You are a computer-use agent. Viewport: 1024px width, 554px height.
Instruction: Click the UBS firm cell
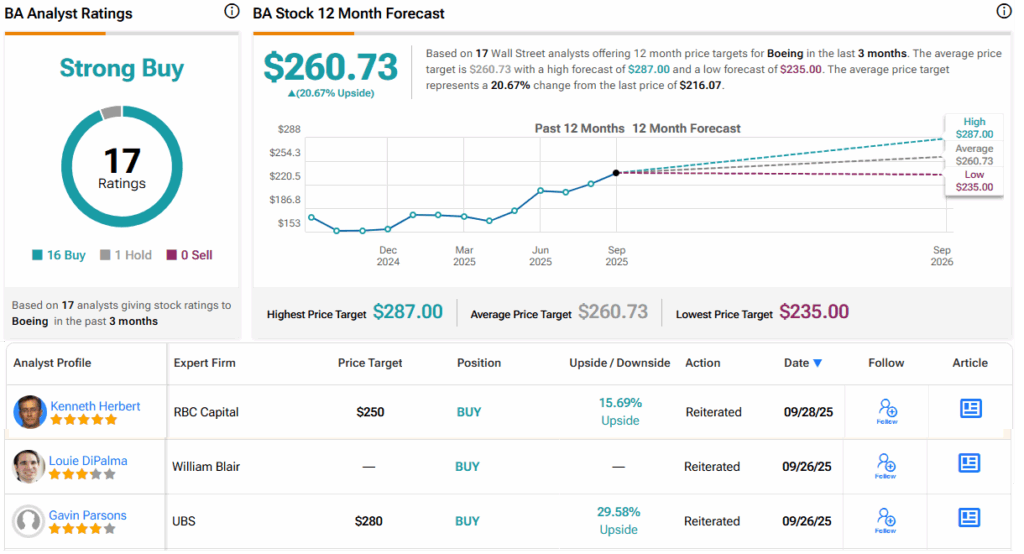184,521
